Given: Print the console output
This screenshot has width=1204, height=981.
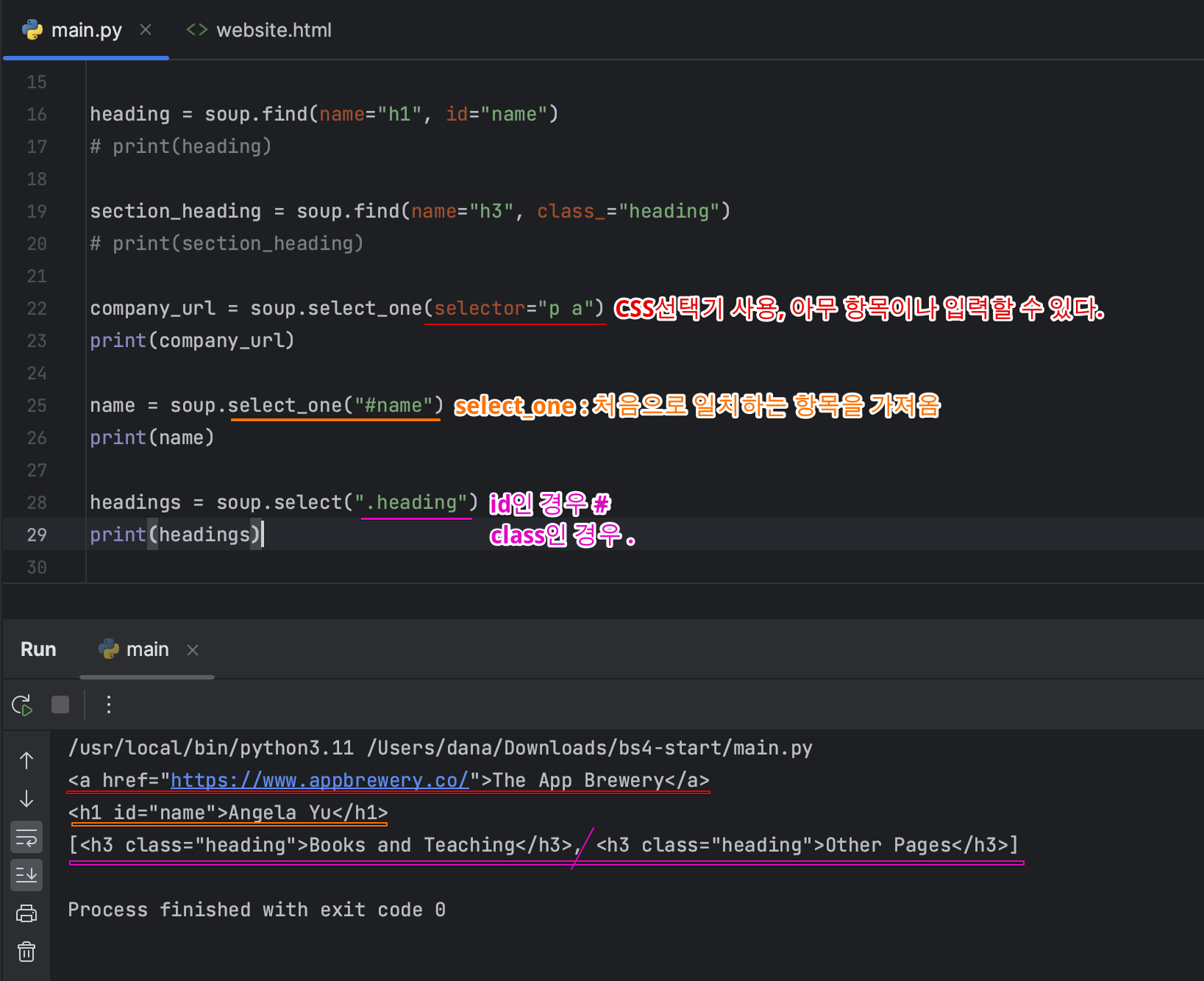Looking at the screenshot, I should pyautogui.click(x=26, y=913).
